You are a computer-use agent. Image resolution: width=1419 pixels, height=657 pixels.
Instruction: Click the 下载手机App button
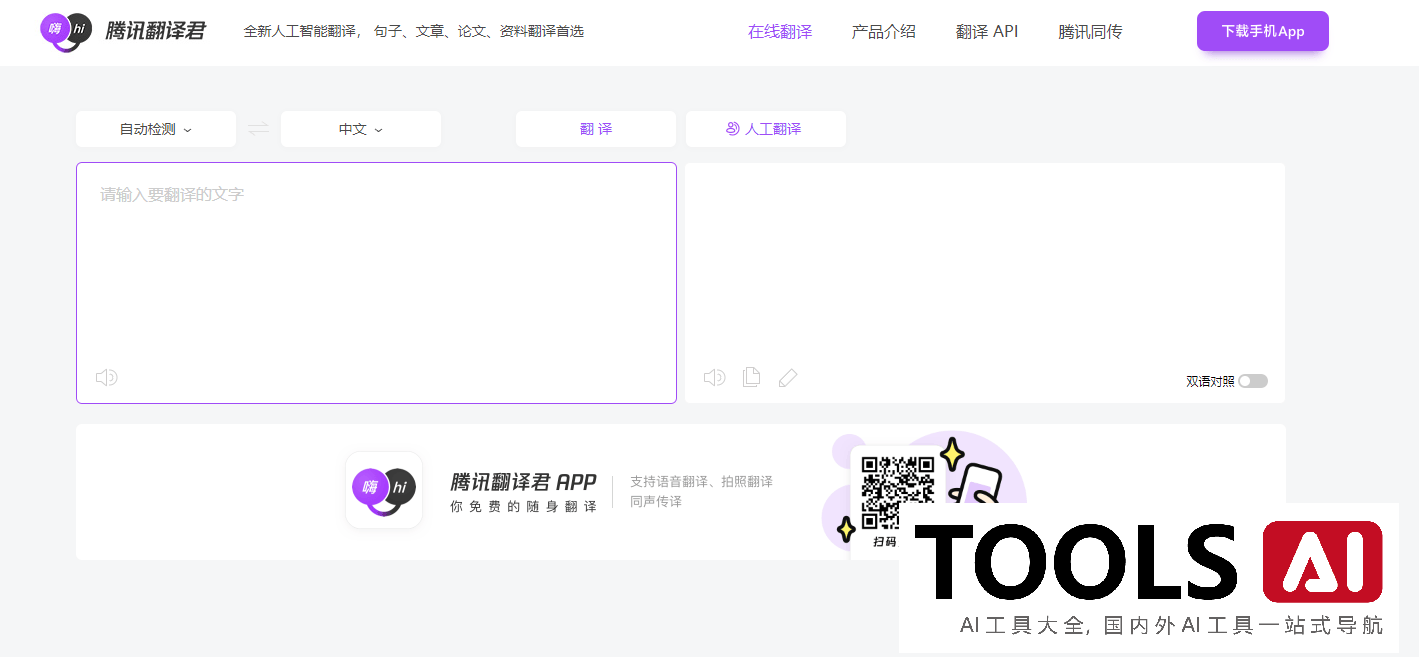[x=1262, y=31]
